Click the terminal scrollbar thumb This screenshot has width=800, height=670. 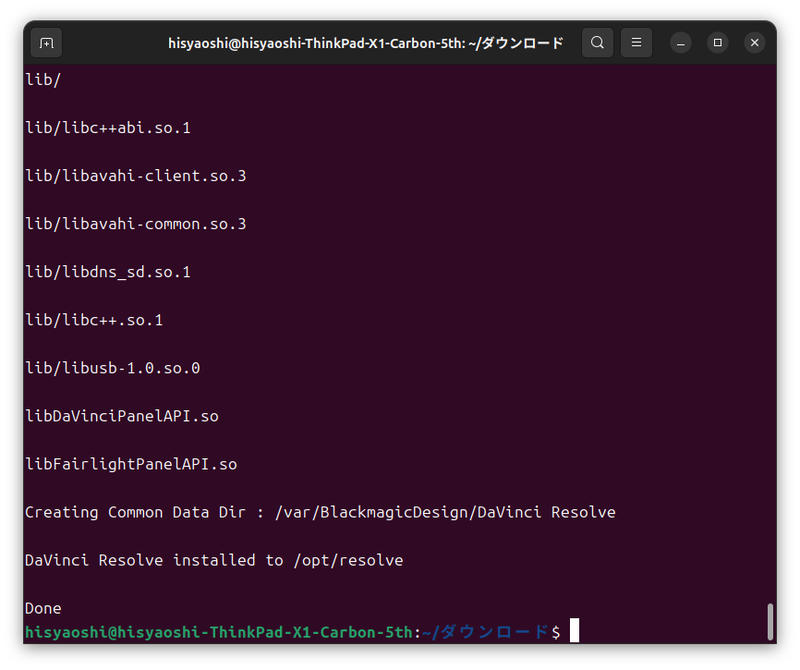point(770,621)
